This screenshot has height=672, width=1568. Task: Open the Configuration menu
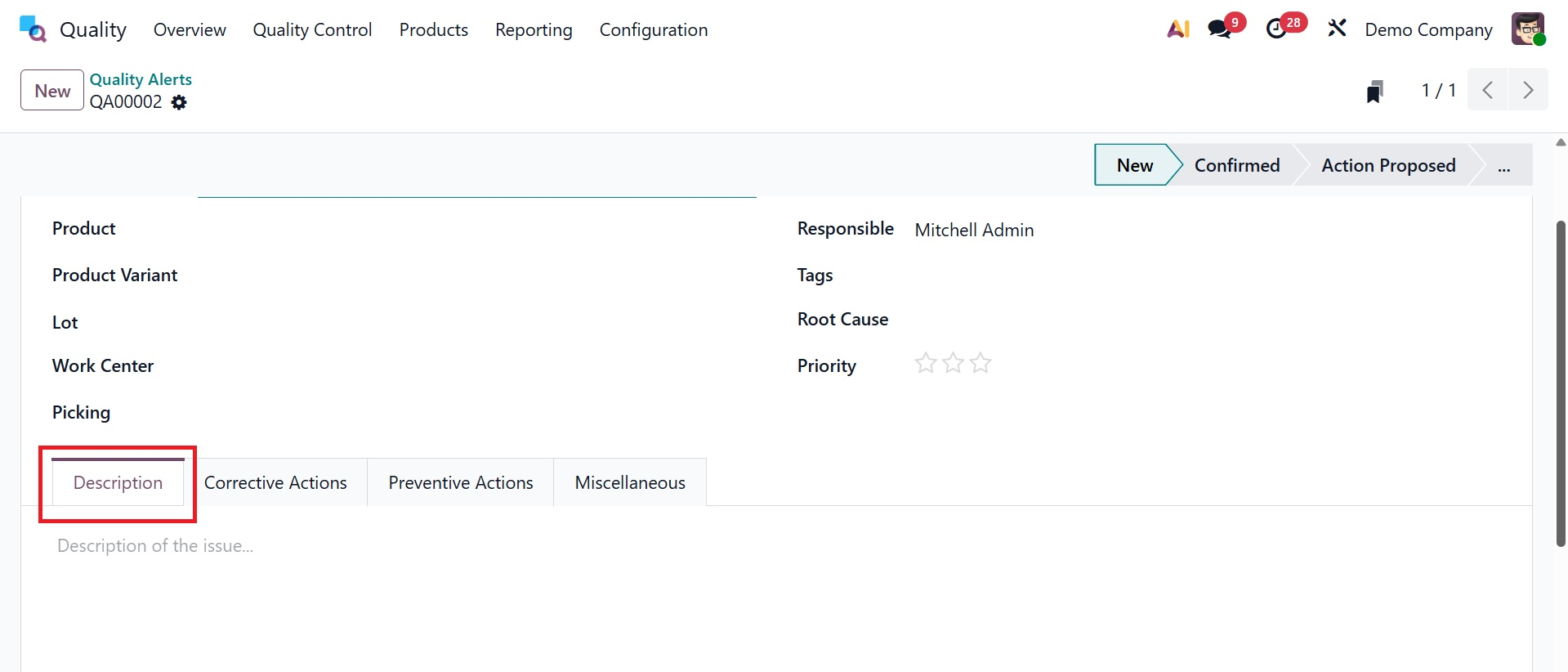[x=653, y=30]
